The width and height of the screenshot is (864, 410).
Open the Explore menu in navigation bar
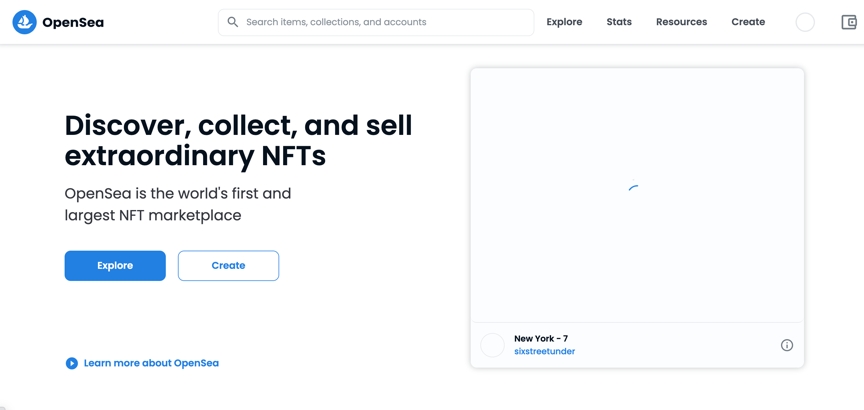564,22
